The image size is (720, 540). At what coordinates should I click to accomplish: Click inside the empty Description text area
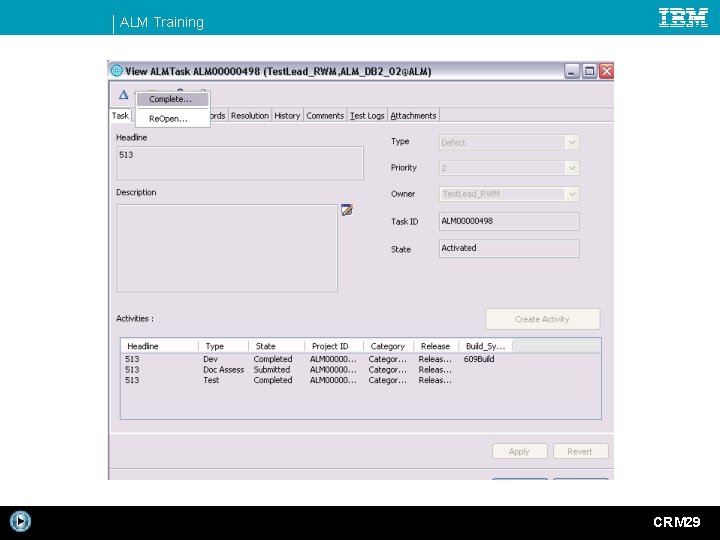tap(227, 248)
